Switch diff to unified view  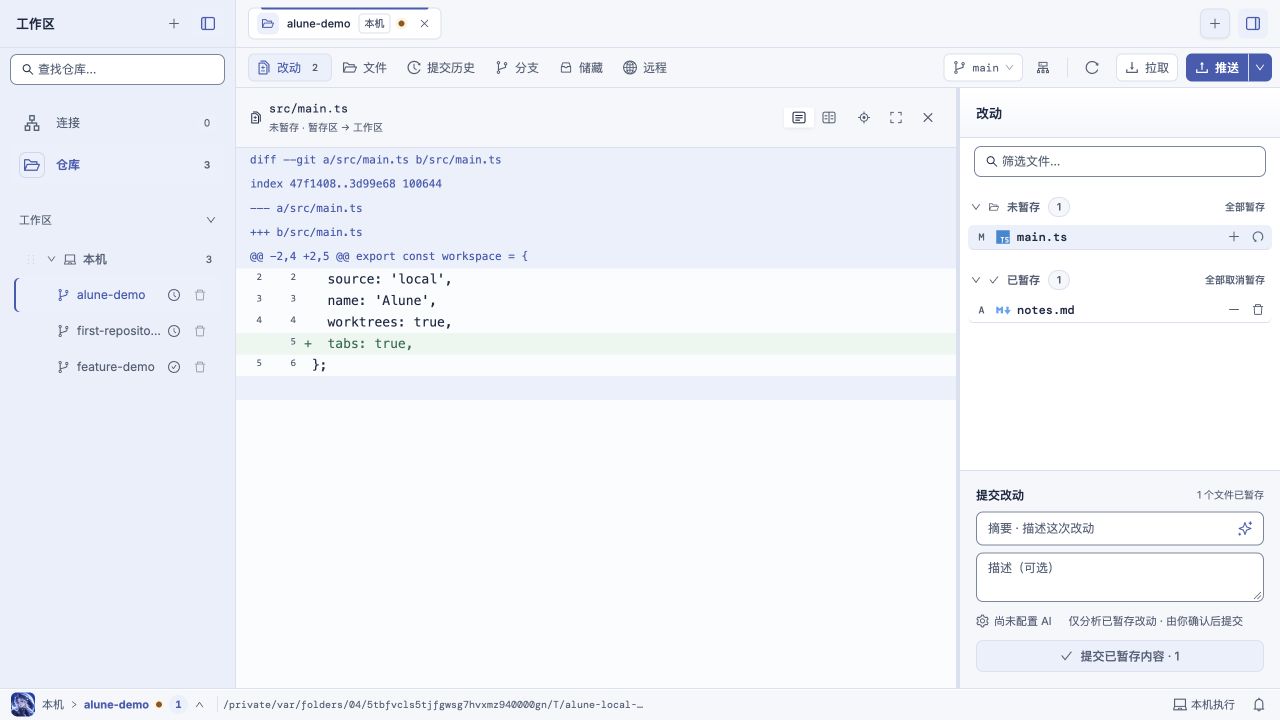(799, 118)
